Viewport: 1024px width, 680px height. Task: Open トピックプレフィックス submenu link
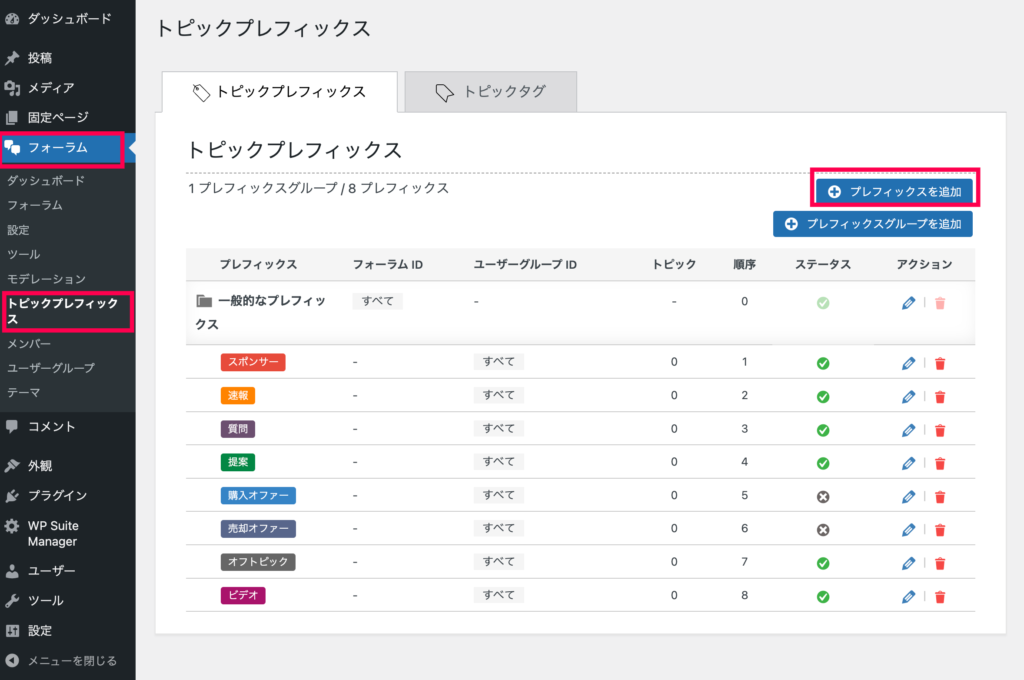(x=63, y=311)
